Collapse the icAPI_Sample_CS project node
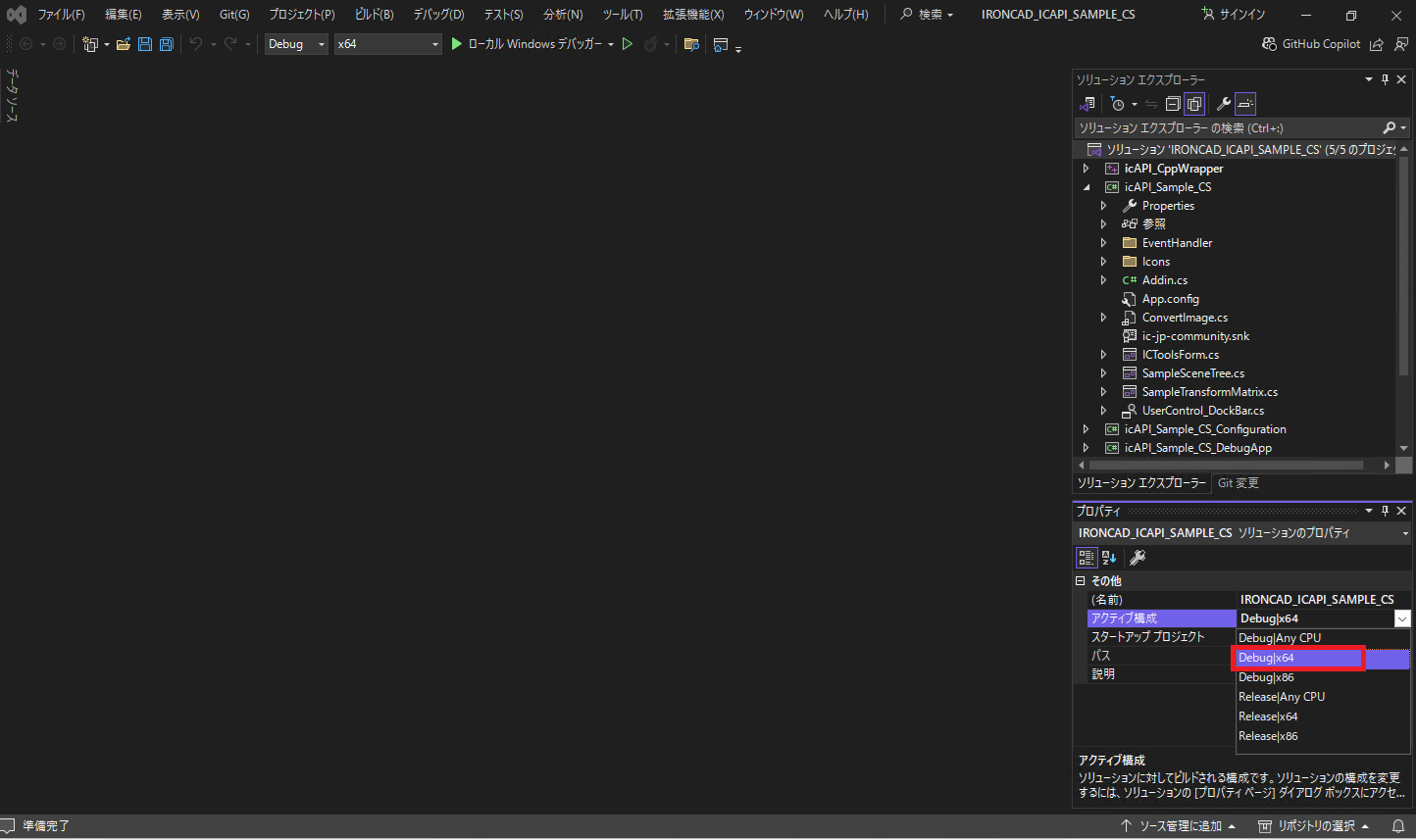The width and height of the screenshot is (1416, 840). click(1086, 187)
